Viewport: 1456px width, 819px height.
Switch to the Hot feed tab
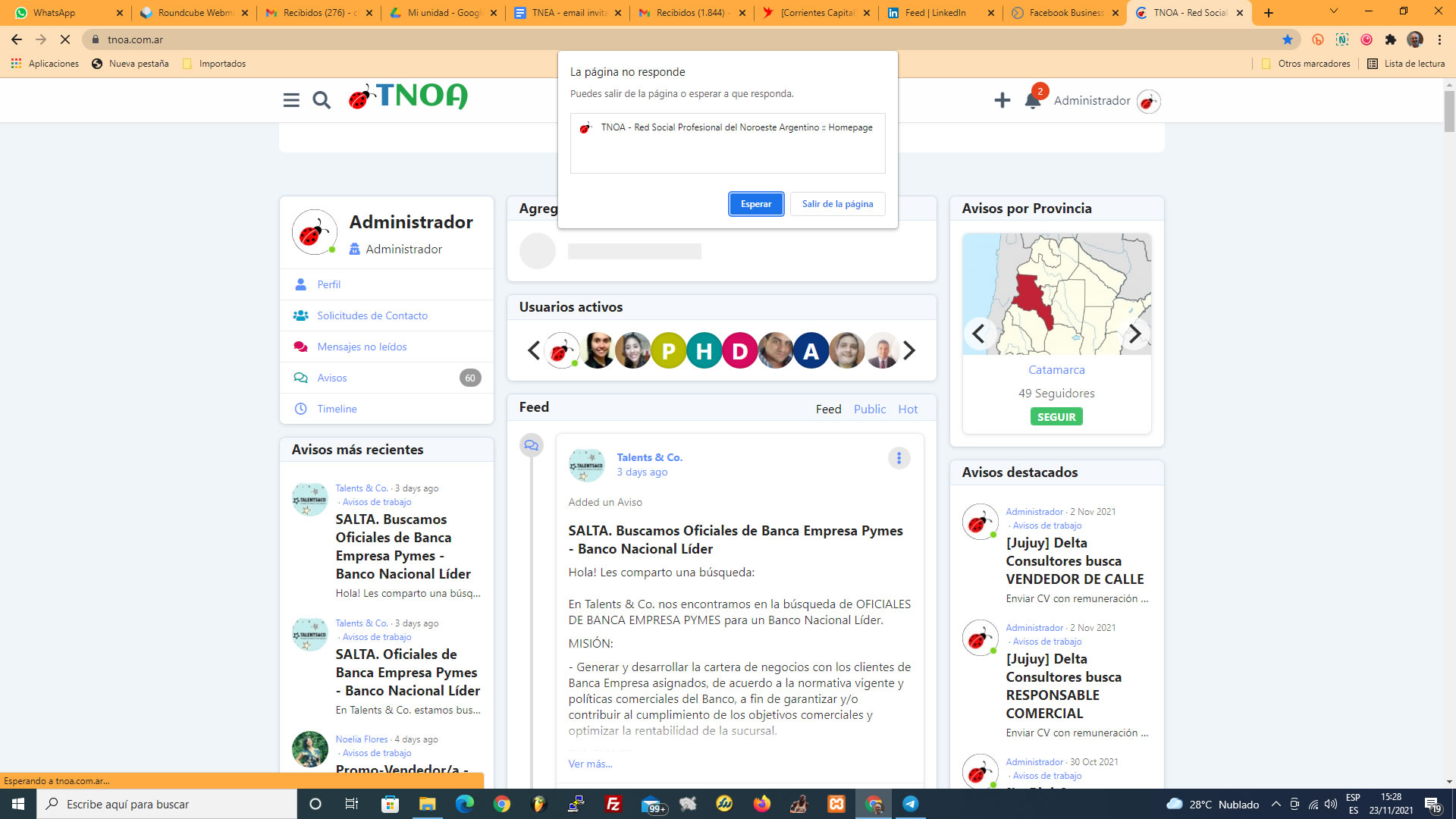908,409
